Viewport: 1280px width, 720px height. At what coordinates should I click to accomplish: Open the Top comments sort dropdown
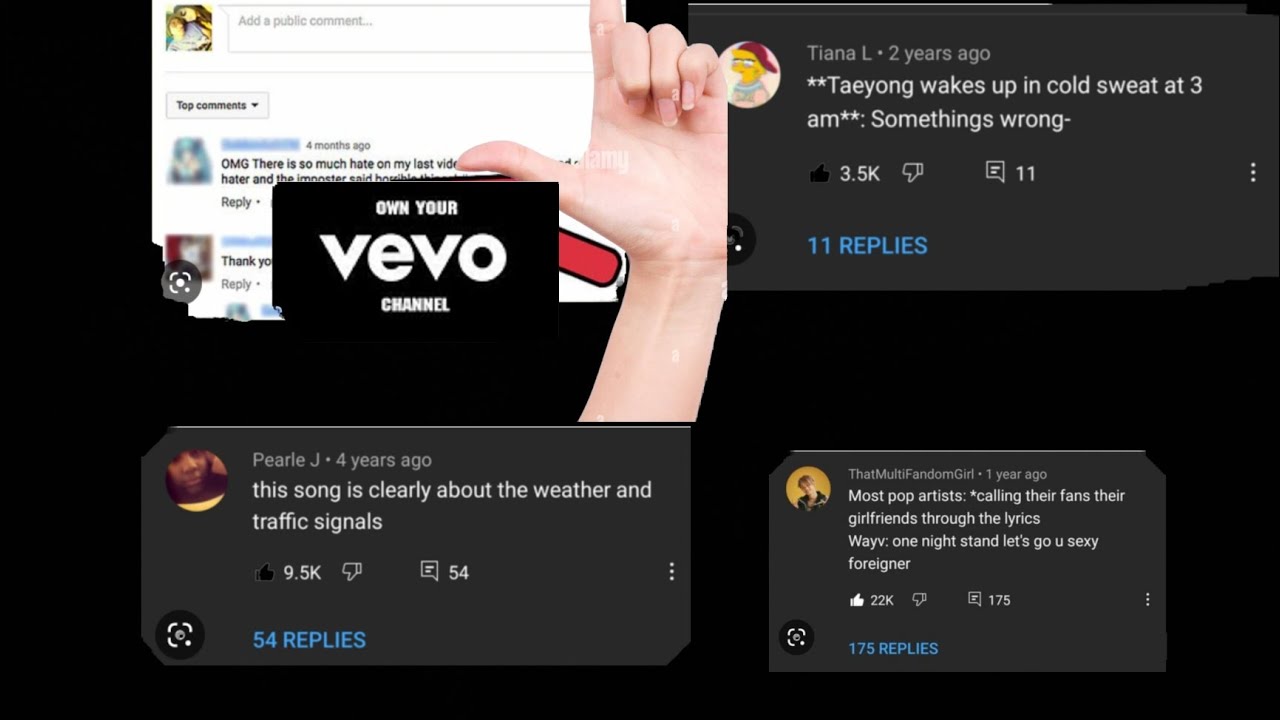click(x=217, y=105)
